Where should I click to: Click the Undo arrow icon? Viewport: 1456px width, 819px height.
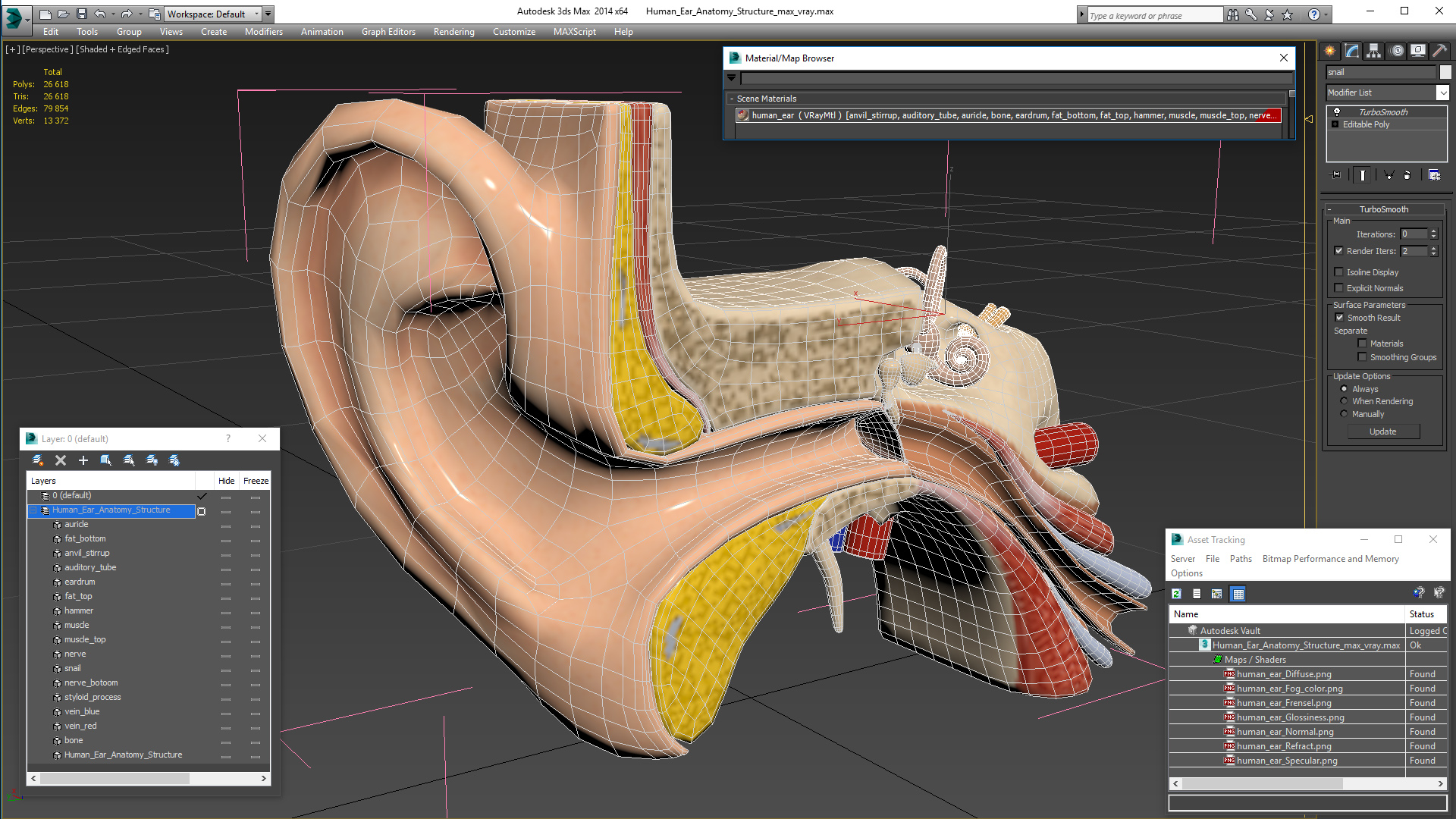(99, 14)
